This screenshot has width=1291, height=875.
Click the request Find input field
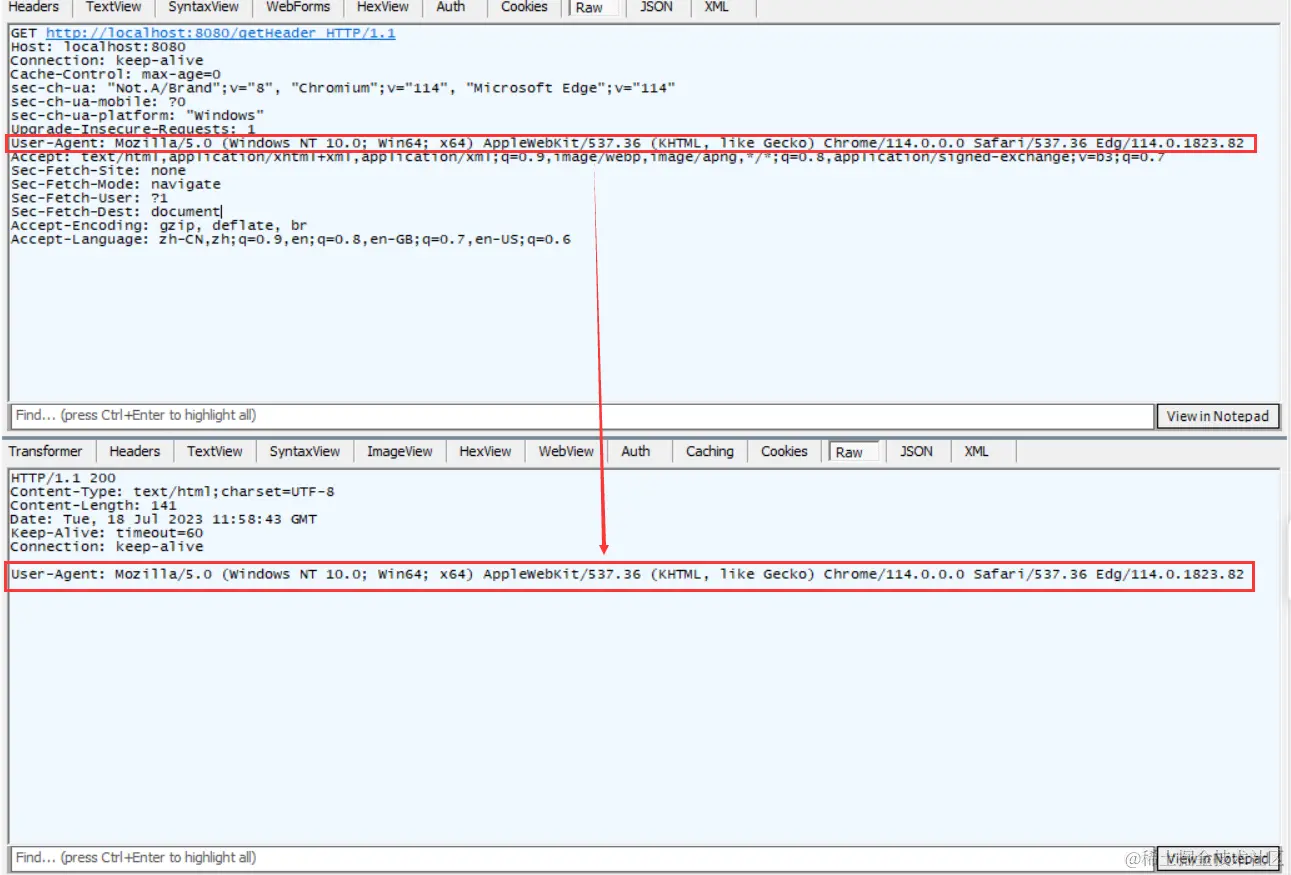(582, 415)
